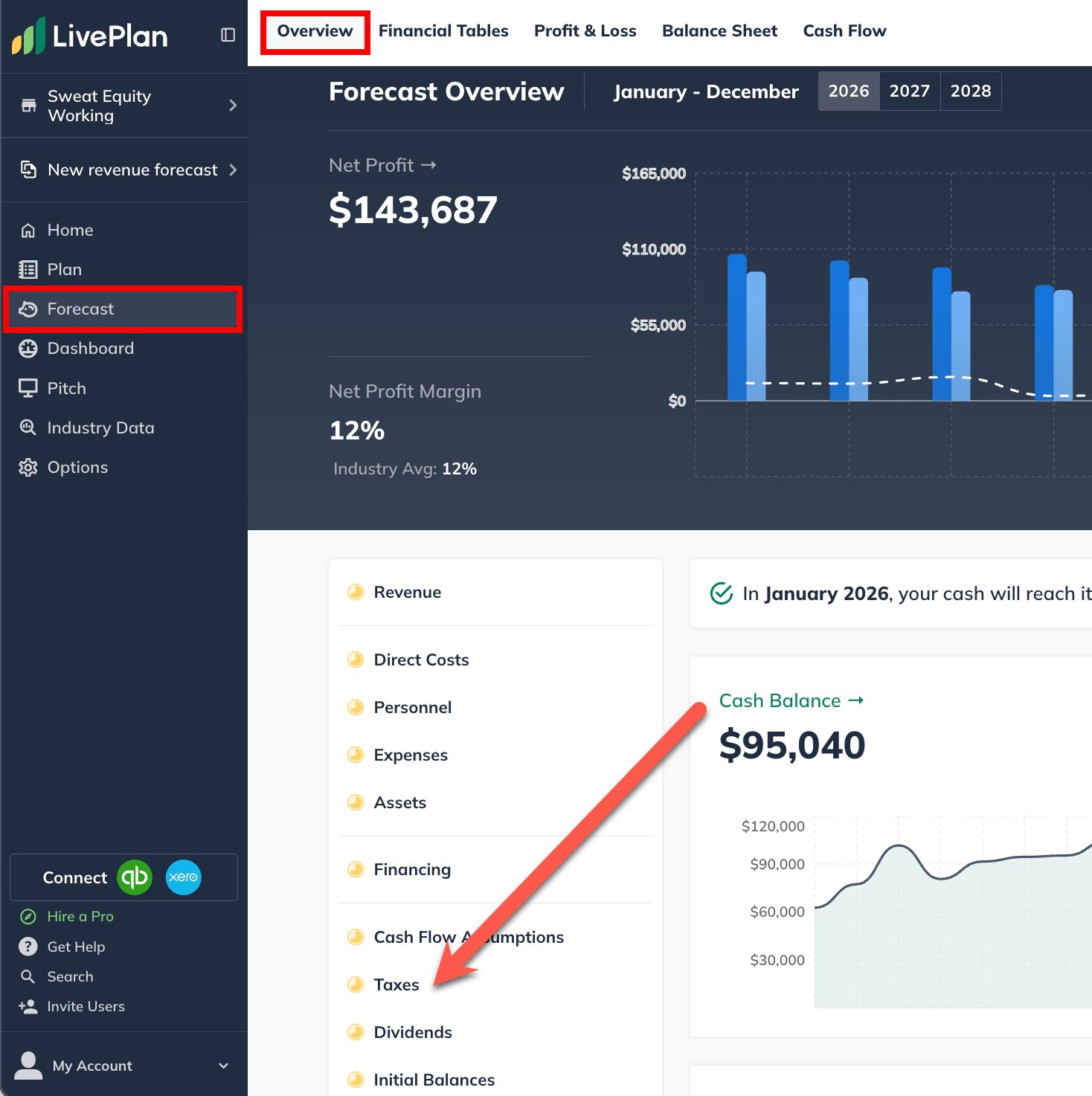Open Industry Data in the sidebar
Screen dimensions: 1092x1096
click(x=100, y=428)
